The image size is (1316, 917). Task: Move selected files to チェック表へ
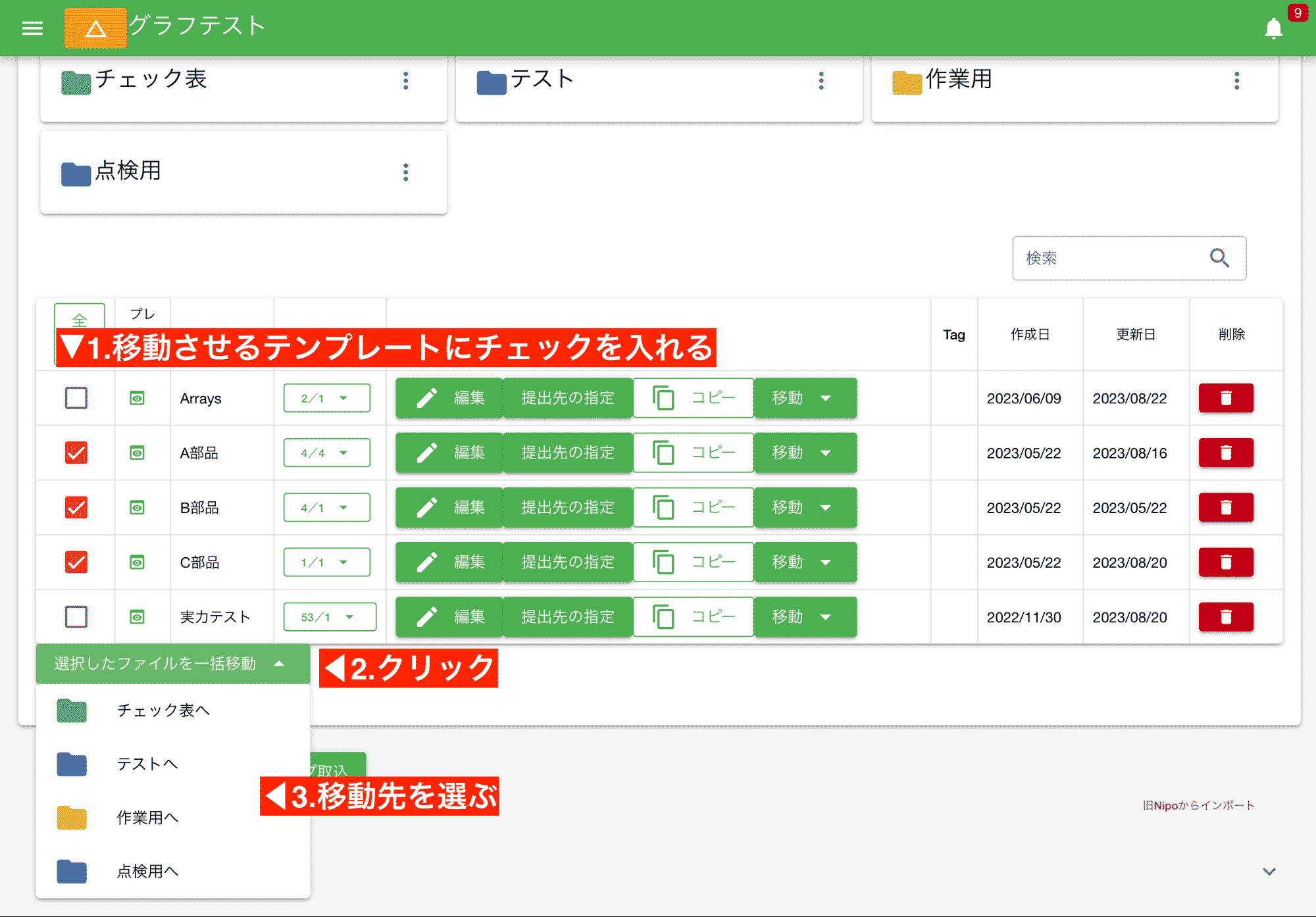[x=173, y=710]
